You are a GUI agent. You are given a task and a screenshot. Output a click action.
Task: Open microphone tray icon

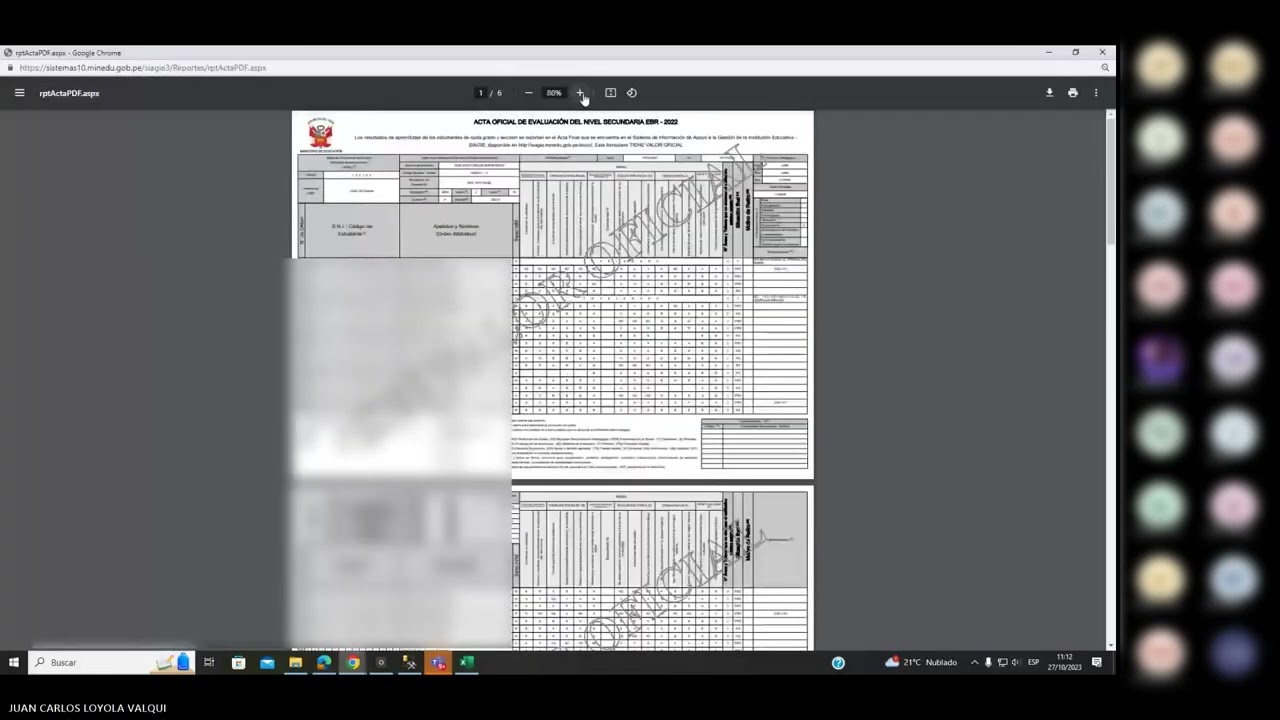pyautogui.click(x=988, y=662)
